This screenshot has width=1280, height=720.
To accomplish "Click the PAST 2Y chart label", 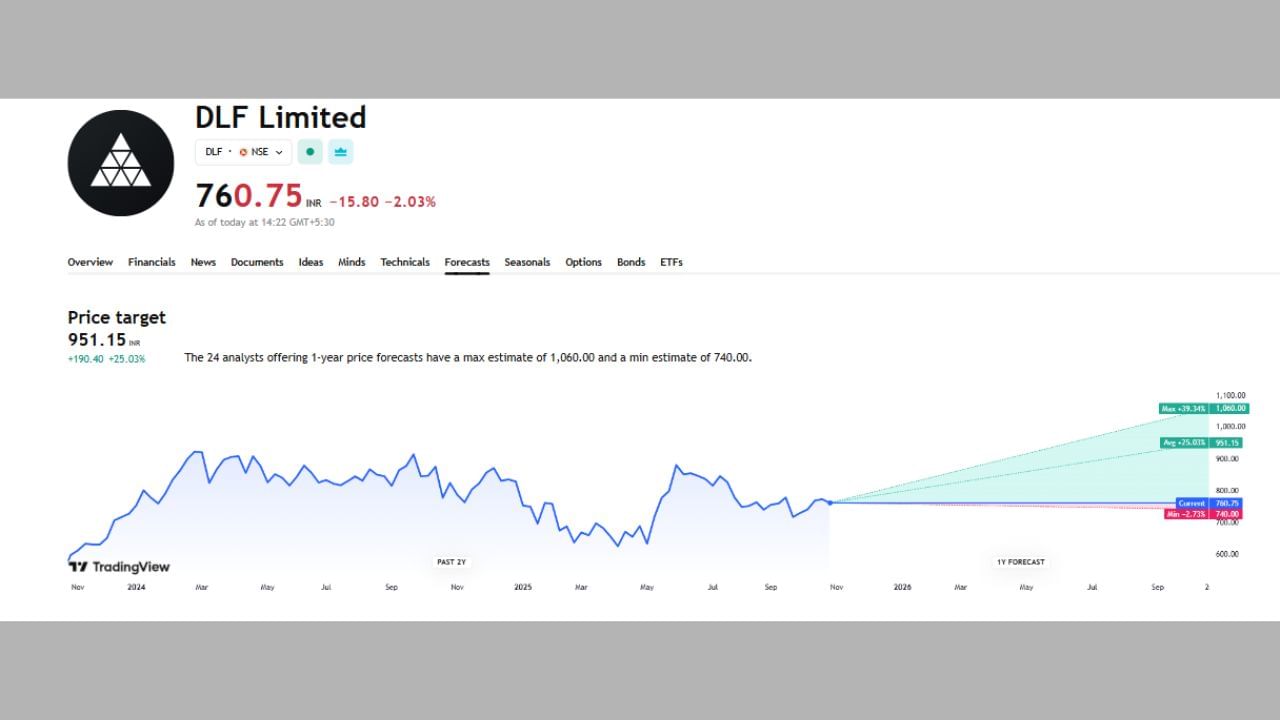I will coord(451,562).
